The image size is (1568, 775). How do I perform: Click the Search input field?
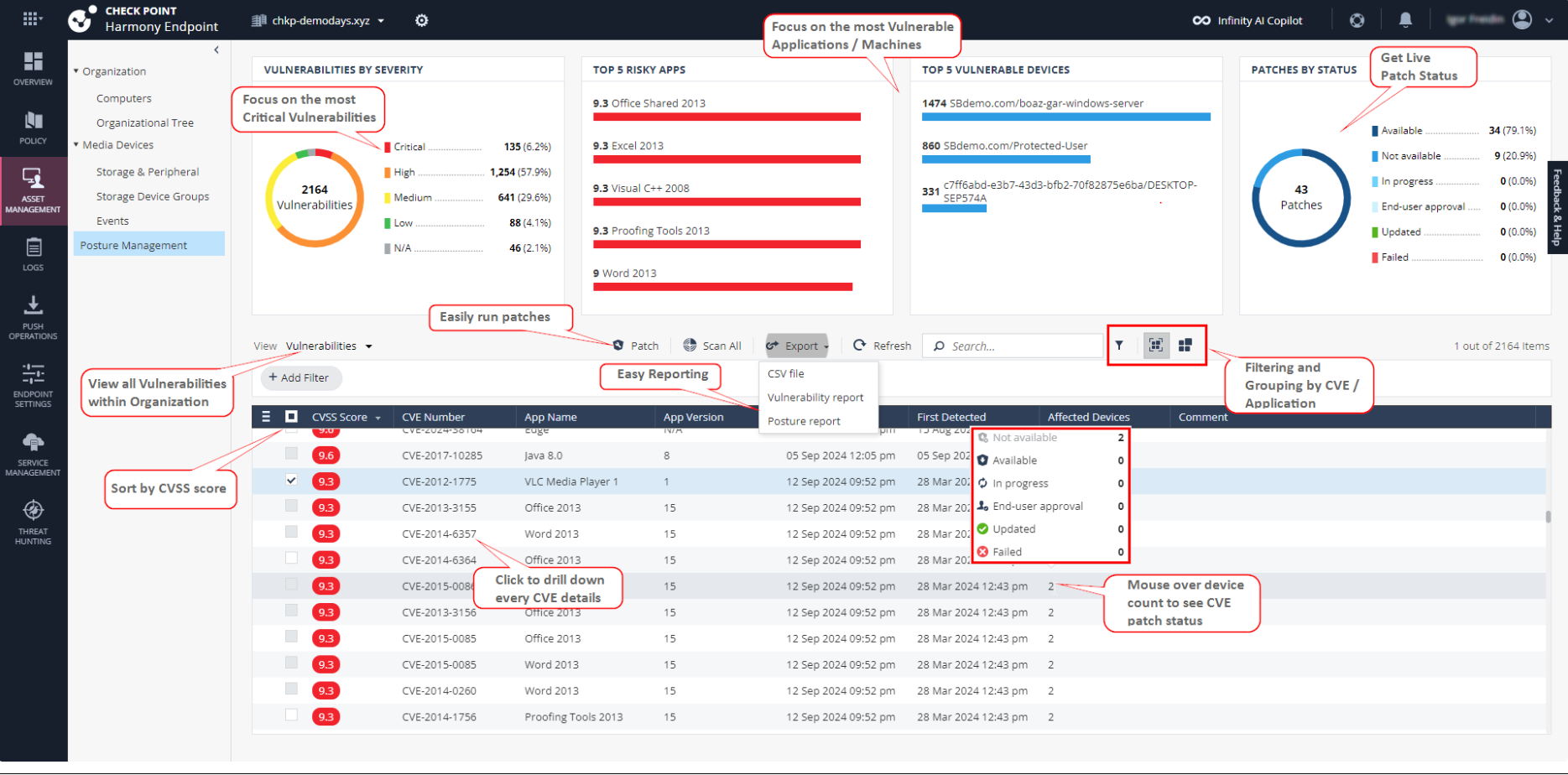tap(1013, 346)
